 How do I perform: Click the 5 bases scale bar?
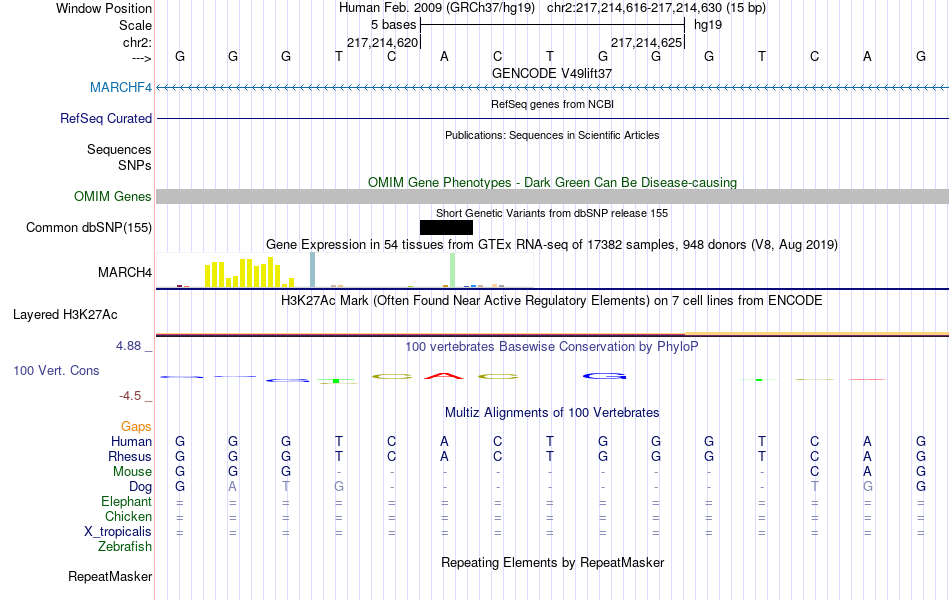tap(553, 25)
